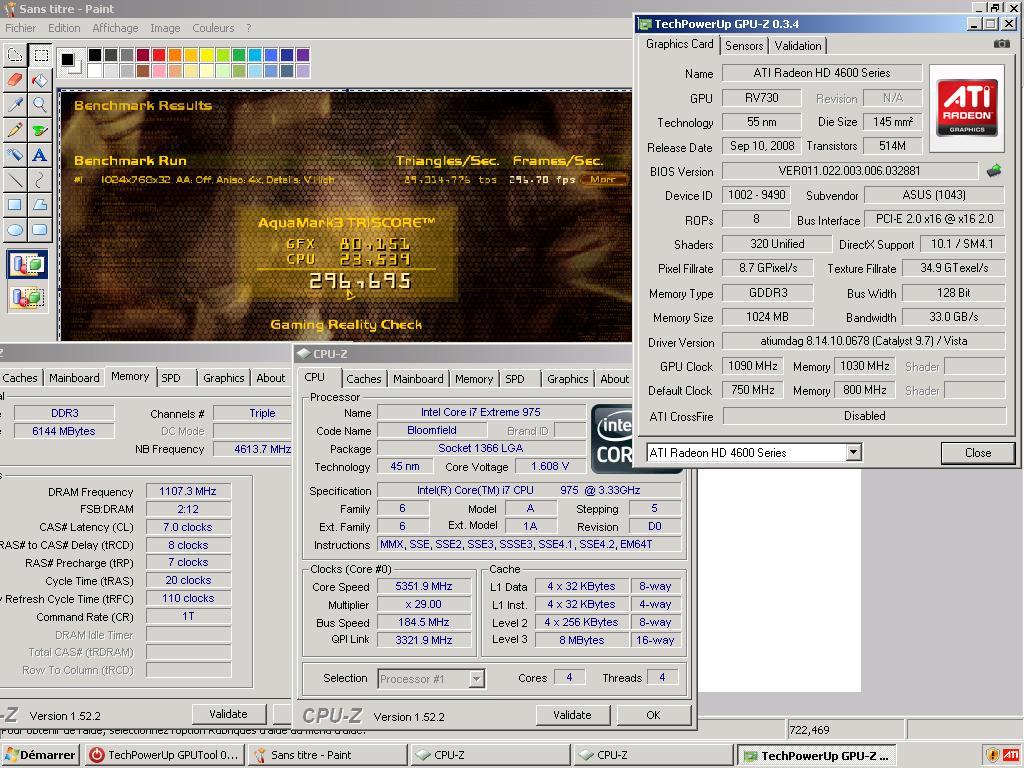Open the Graphics Card tab in GPU-Z

[679, 44]
